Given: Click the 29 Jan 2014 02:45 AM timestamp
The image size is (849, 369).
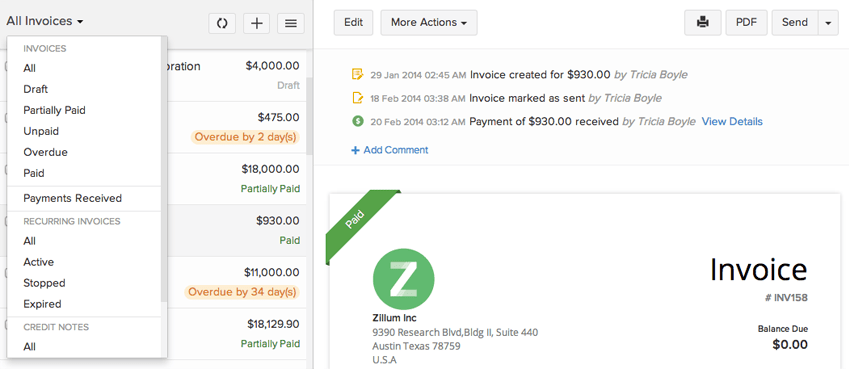Looking at the screenshot, I should 417,75.
